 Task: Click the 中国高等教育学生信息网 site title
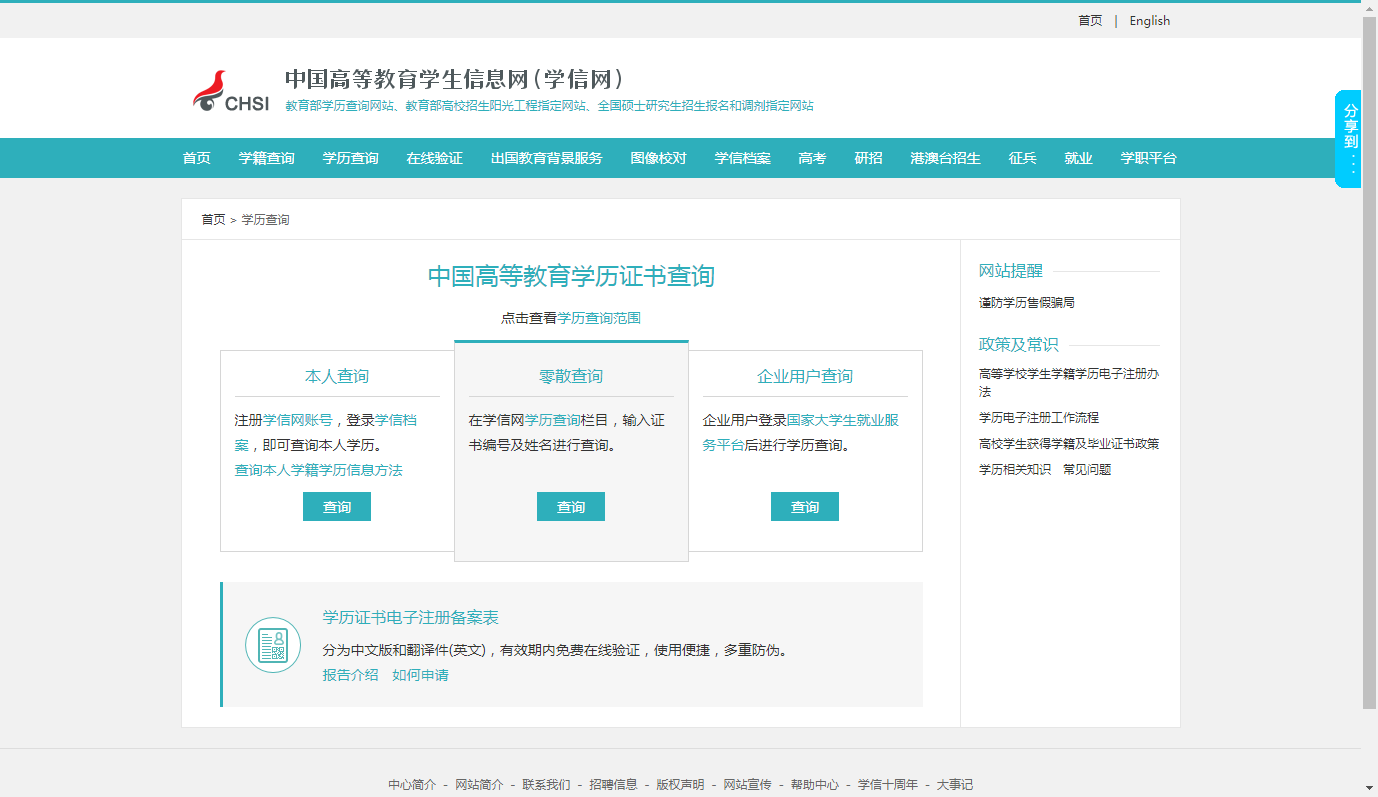455,79
